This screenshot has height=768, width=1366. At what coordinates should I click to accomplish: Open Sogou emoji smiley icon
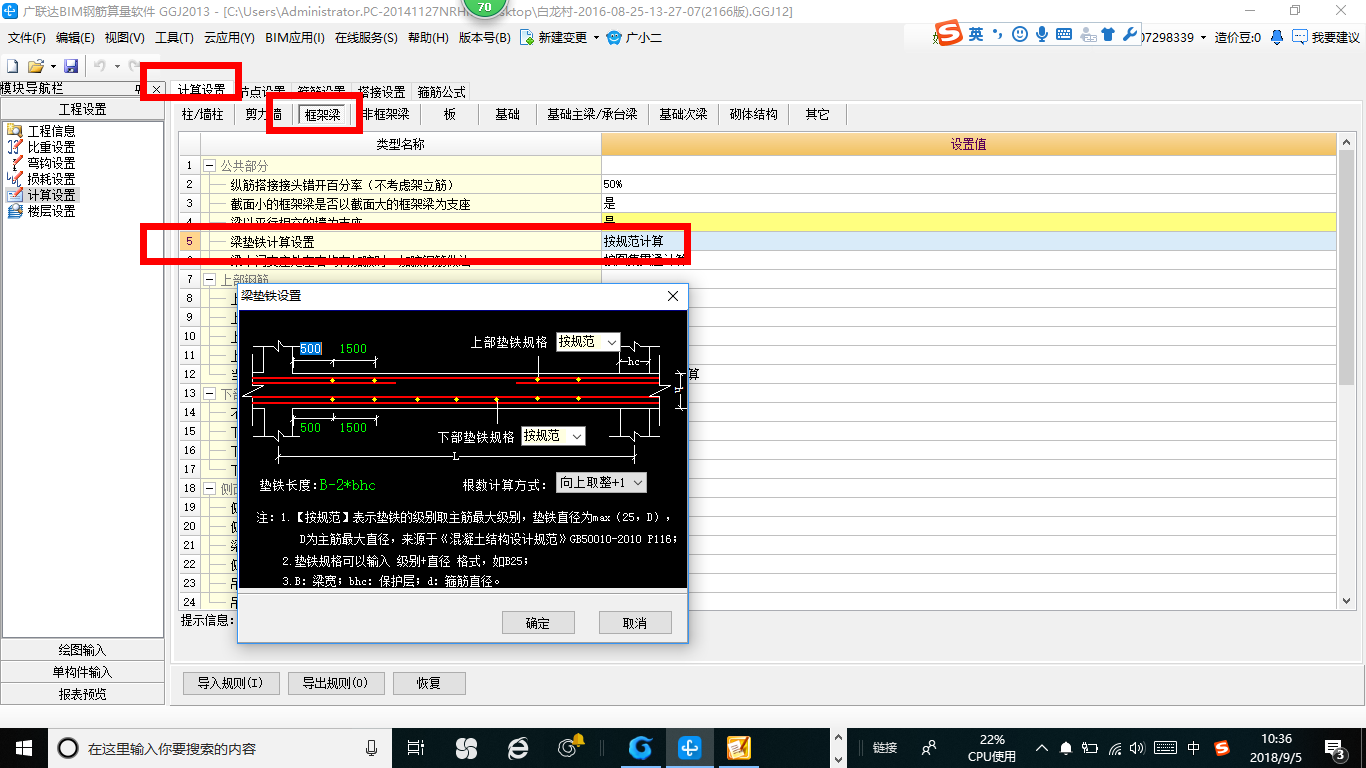click(1019, 34)
